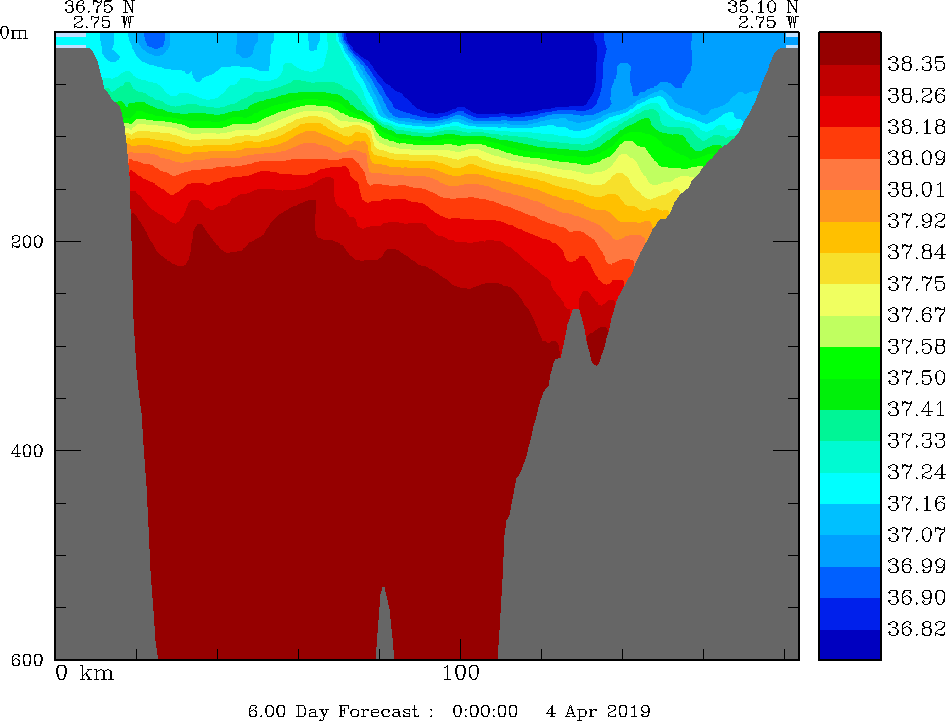This screenshot has height=721, width=946.
Task: Click the 36.99 colorbar label
Action: tap(916, 566)
